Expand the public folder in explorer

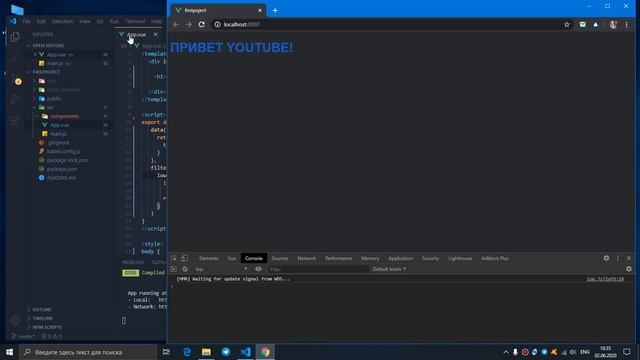tap(53, 98)
